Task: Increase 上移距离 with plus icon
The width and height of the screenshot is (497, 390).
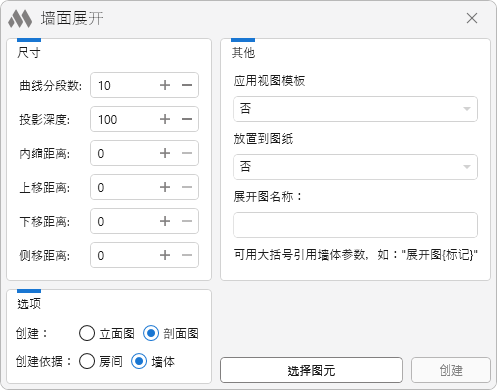Action: pos(165,187)
